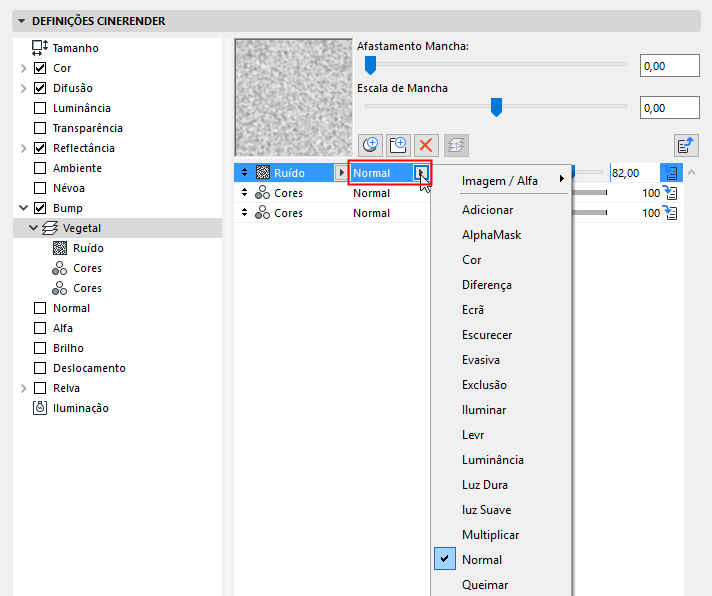
Task: Click the link icon on second Cores row
Action: point(670,212)
